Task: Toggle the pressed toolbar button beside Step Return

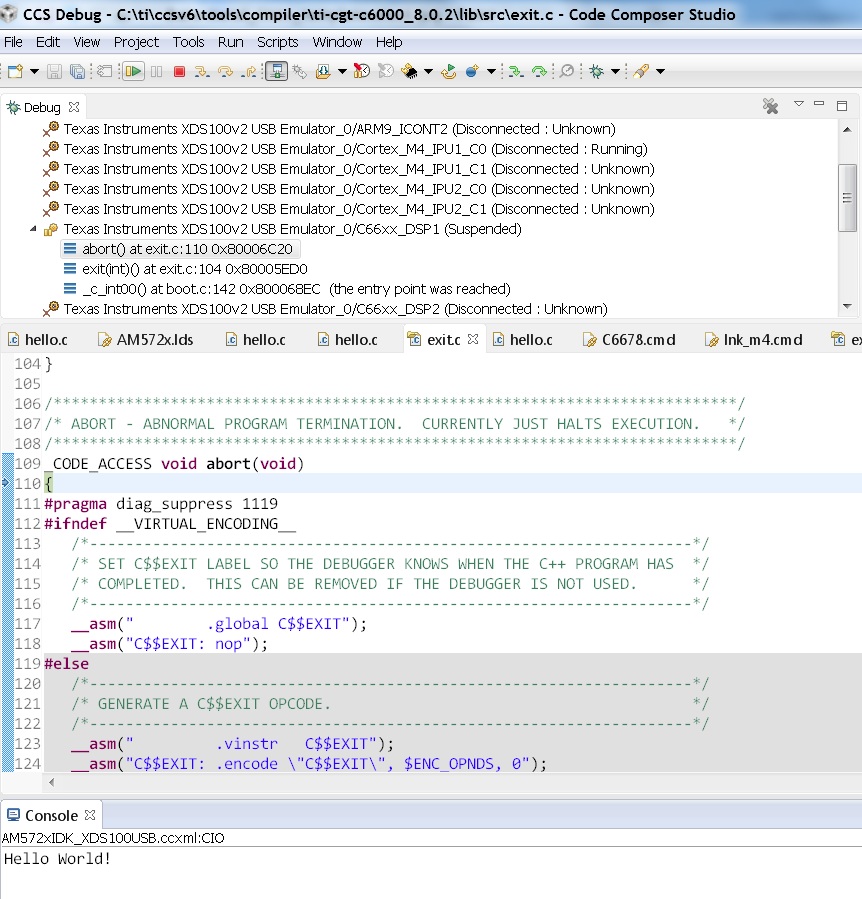Action: point(277,71)
